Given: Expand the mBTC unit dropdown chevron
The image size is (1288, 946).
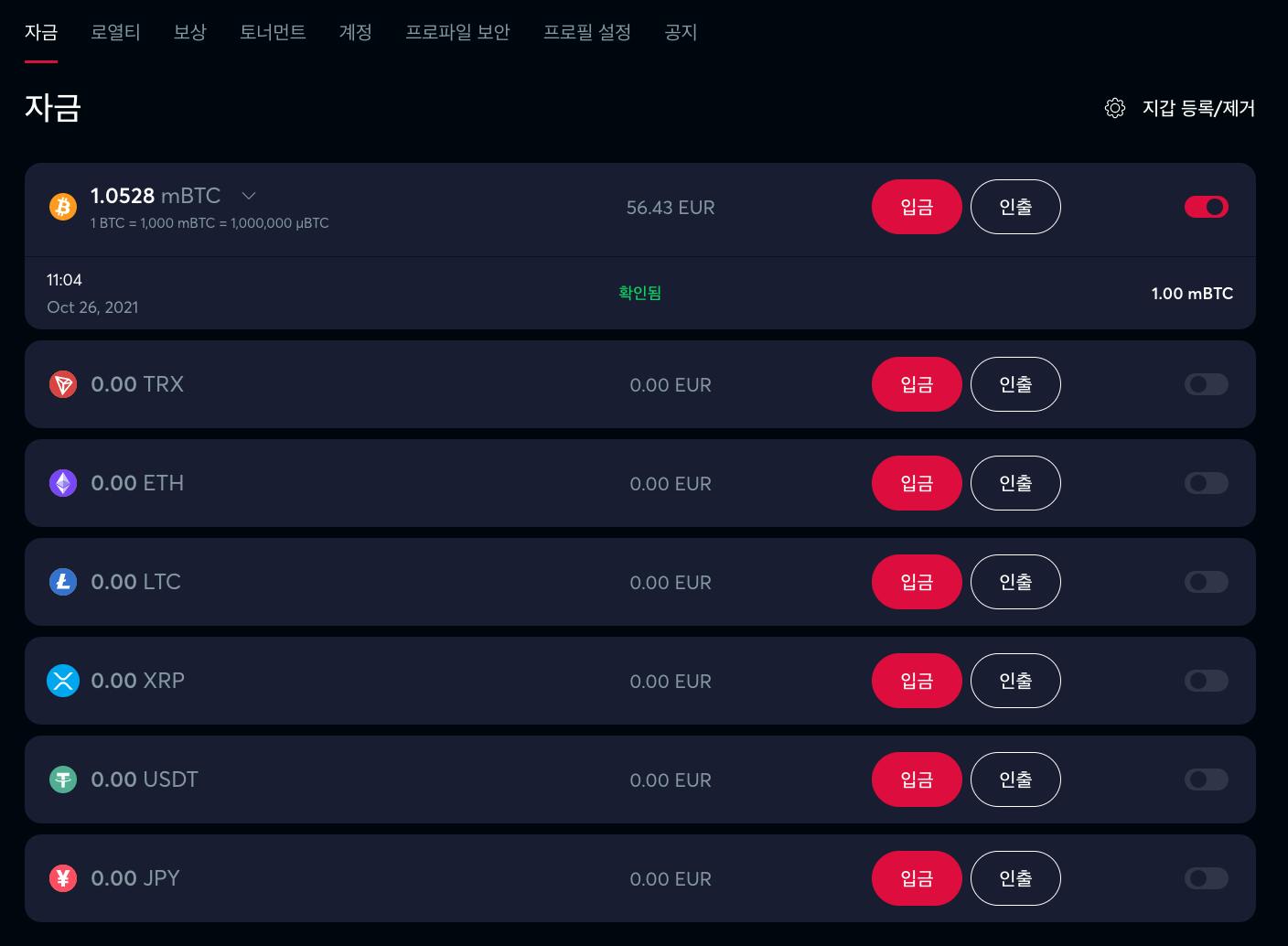Looking at the screenshot, I should (x=248, y=196).
